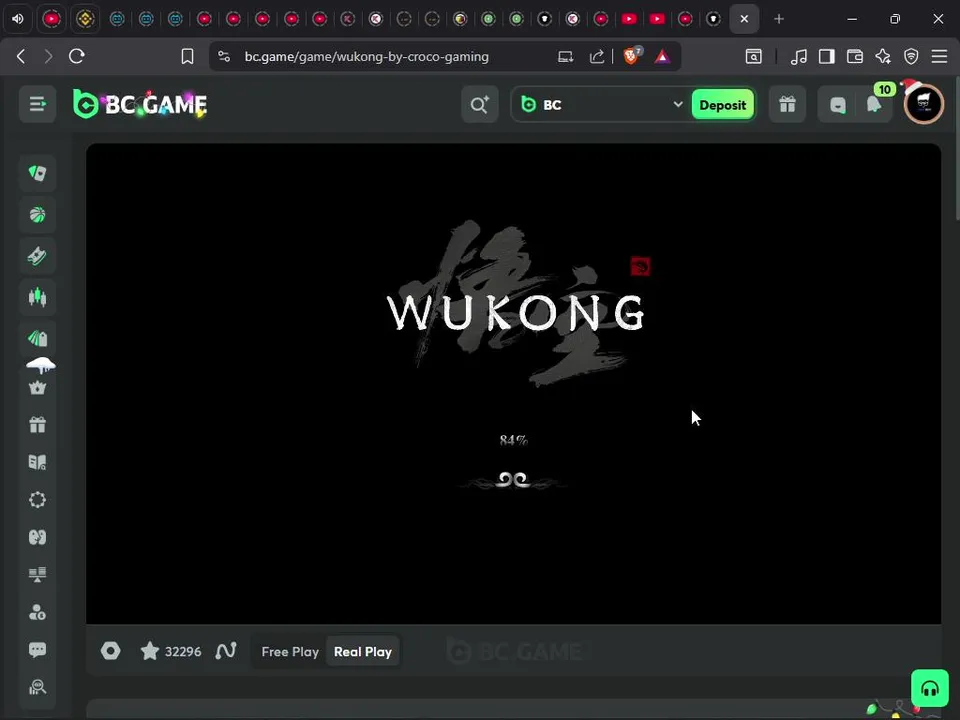The image size is (960, 720).
Task: Open the game stats trend icon
Action: (225, 651)
